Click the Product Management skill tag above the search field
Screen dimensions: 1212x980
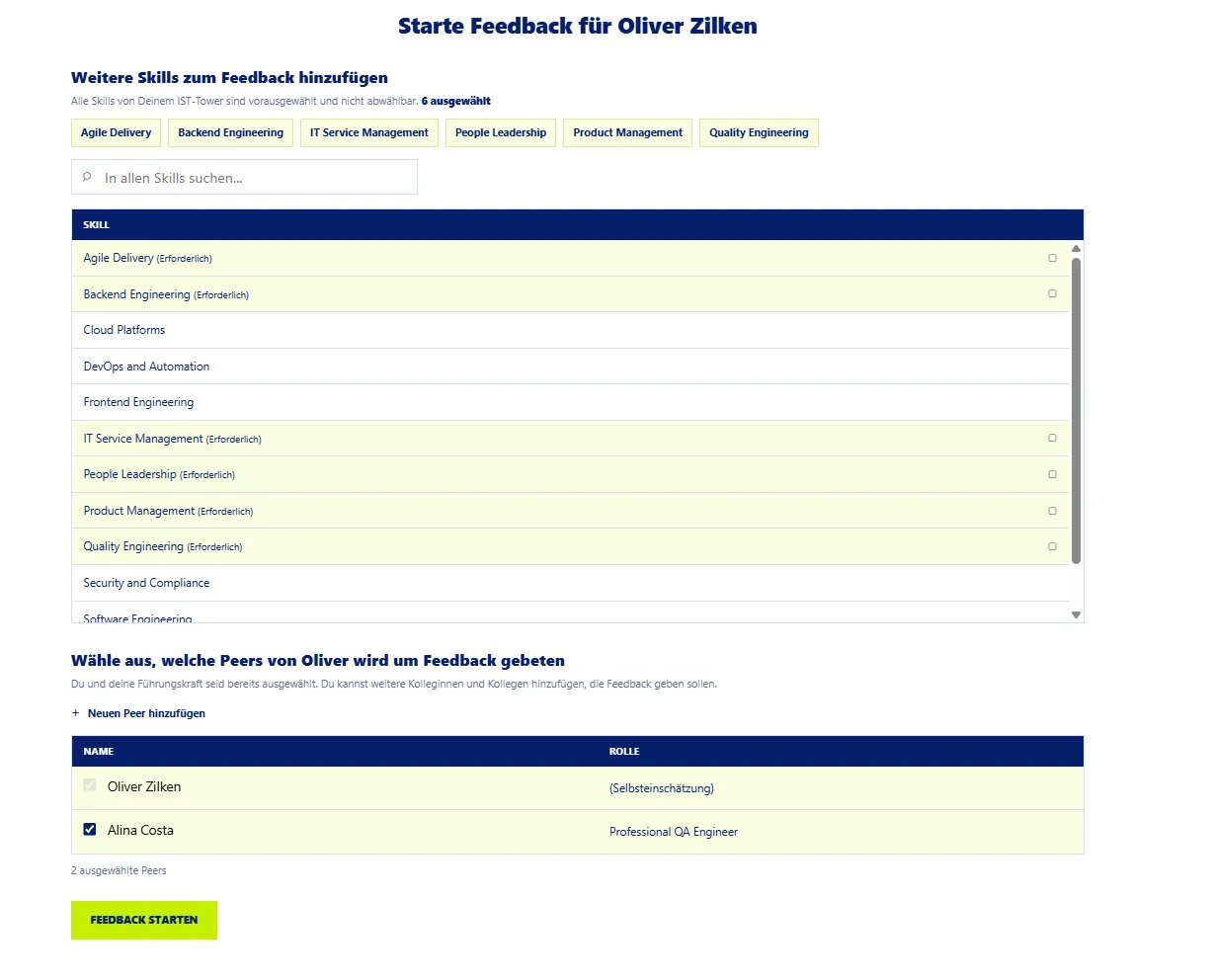628,132
